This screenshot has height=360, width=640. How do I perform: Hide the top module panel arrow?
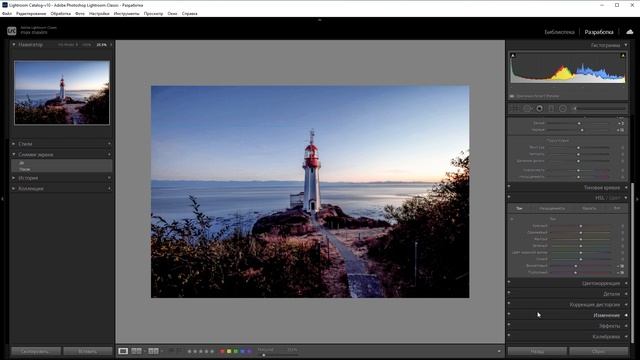pos(320,20)
